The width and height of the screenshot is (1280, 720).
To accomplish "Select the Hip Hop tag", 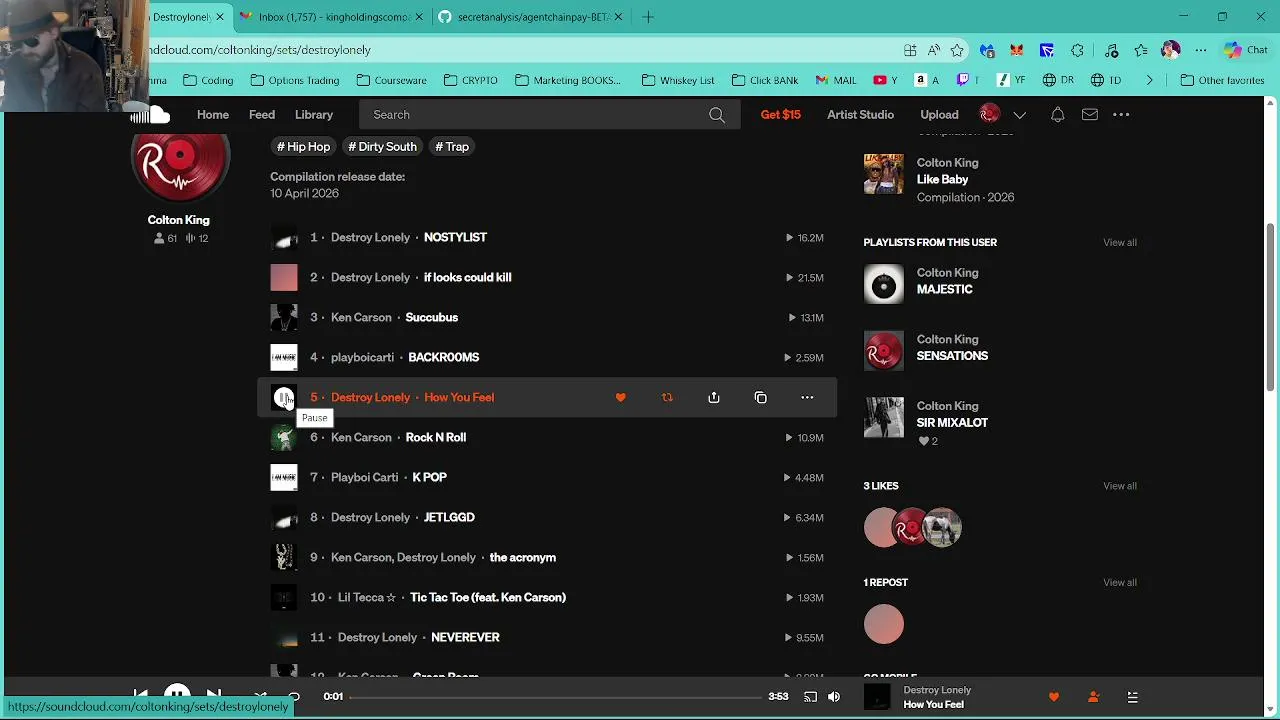I will [x=303, y=147].
